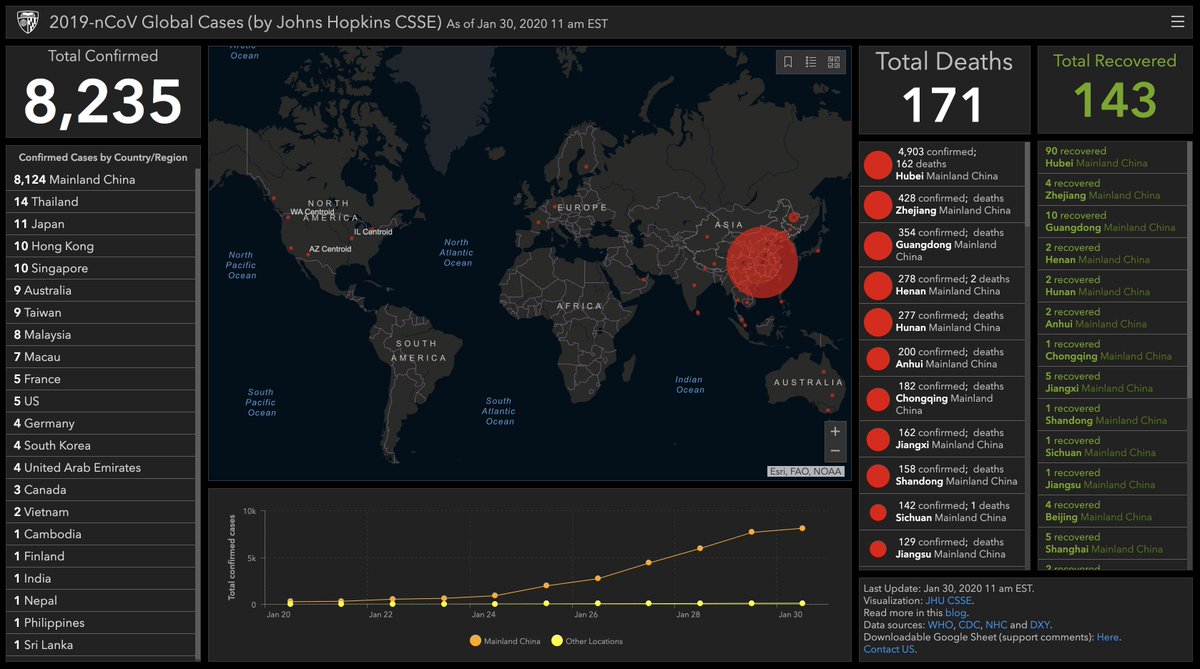Click the Jan 30 Mainland China data point
Viewport: 1200px width, 669px height.
point(802,529)
